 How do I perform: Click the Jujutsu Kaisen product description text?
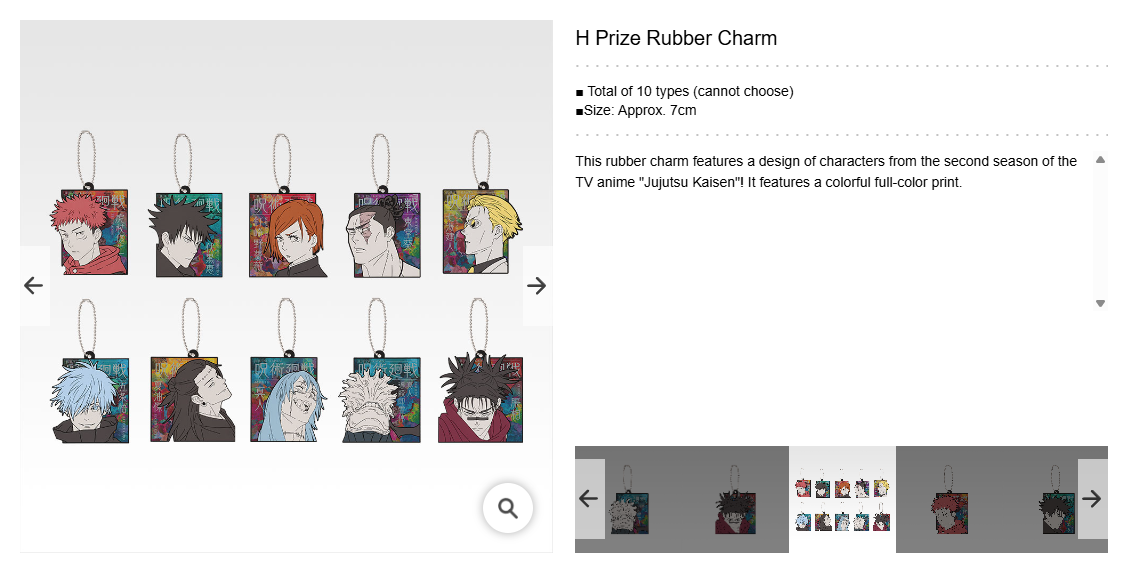pyautogui.click(x=826, y=171)
